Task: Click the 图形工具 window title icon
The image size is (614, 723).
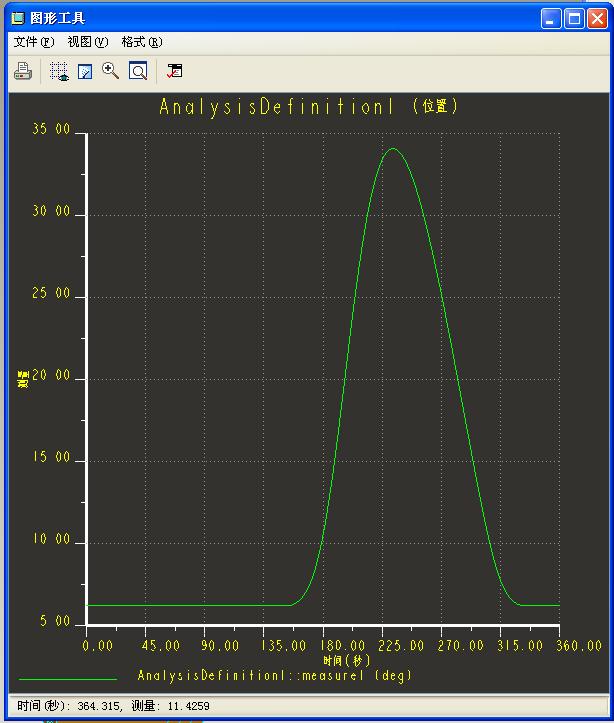Action: click(18, 18)
